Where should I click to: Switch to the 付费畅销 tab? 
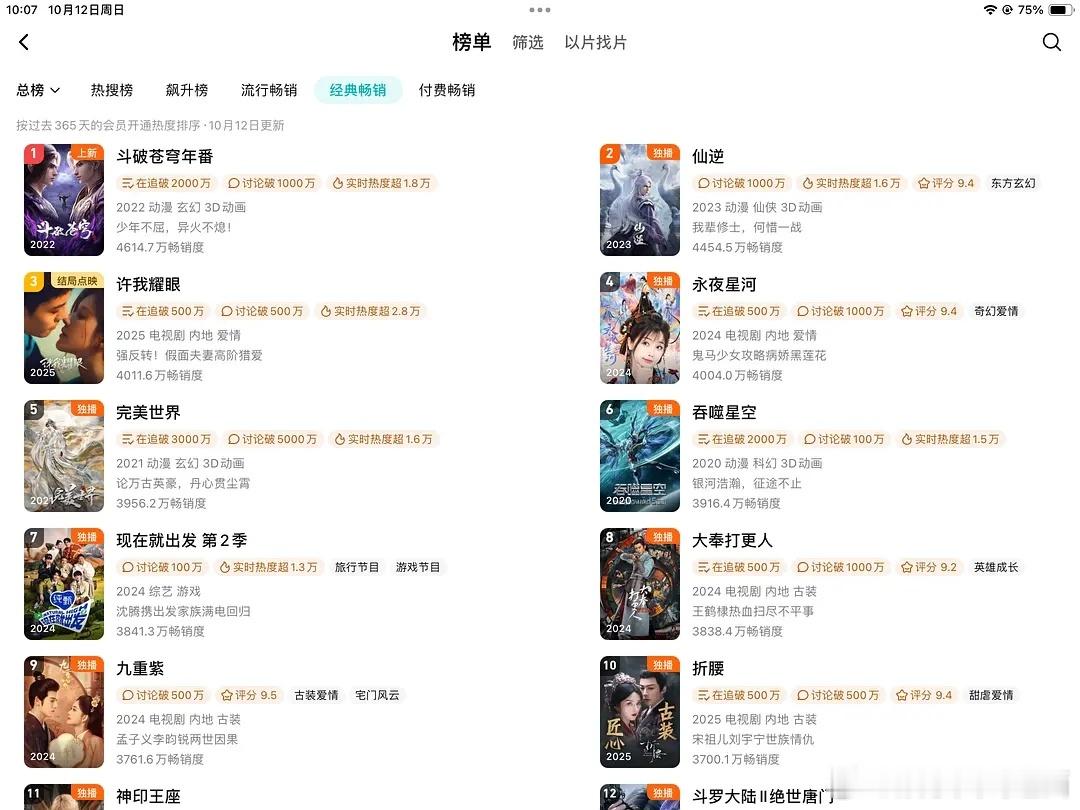coord(447,90)
